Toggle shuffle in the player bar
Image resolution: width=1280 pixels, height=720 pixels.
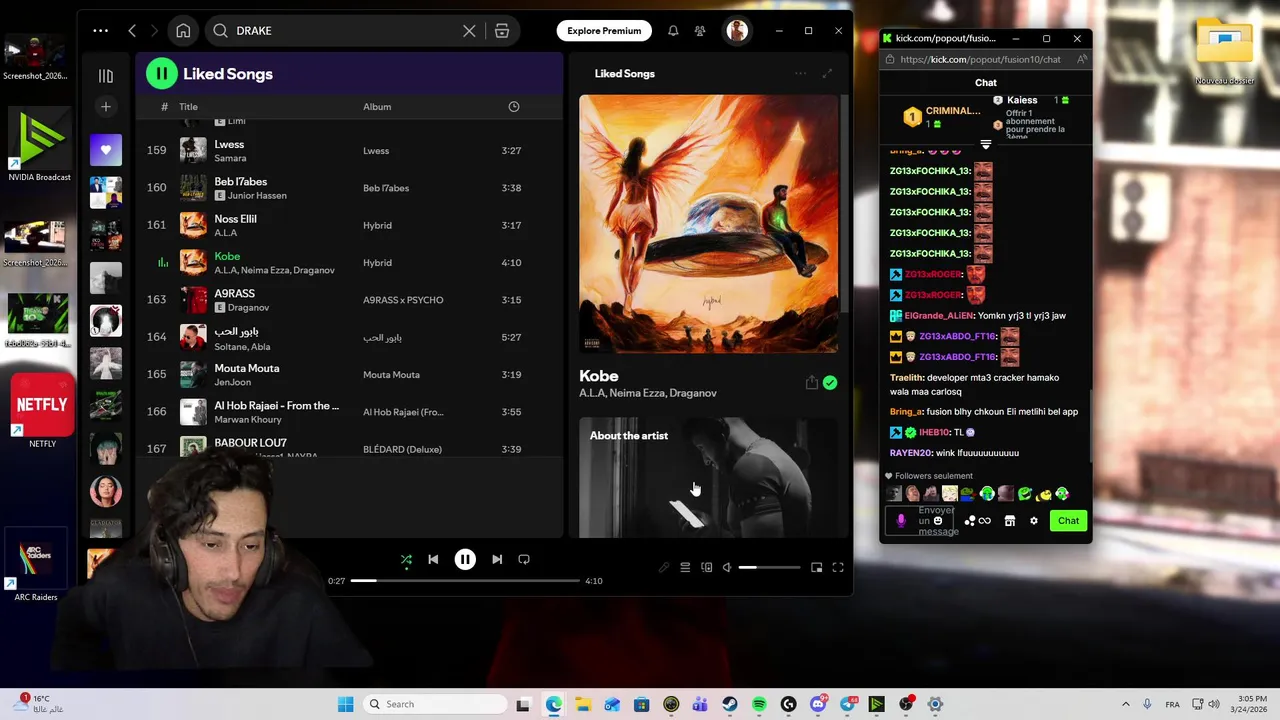(x=406, y=559)
